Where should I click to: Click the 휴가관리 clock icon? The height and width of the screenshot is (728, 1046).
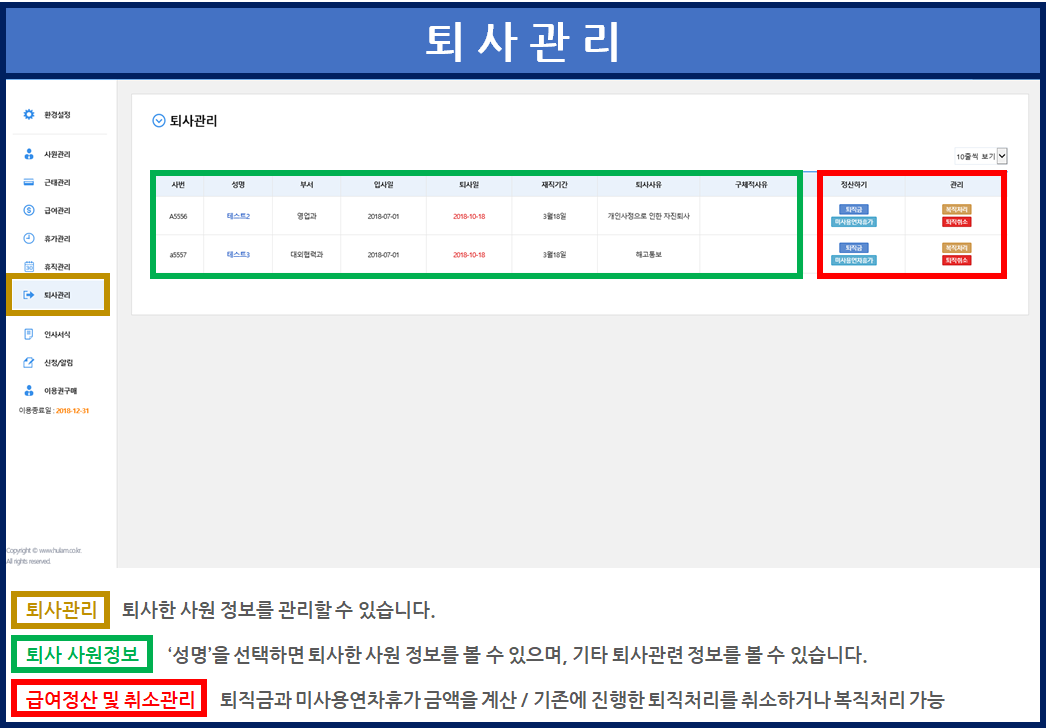click(29, 239)
